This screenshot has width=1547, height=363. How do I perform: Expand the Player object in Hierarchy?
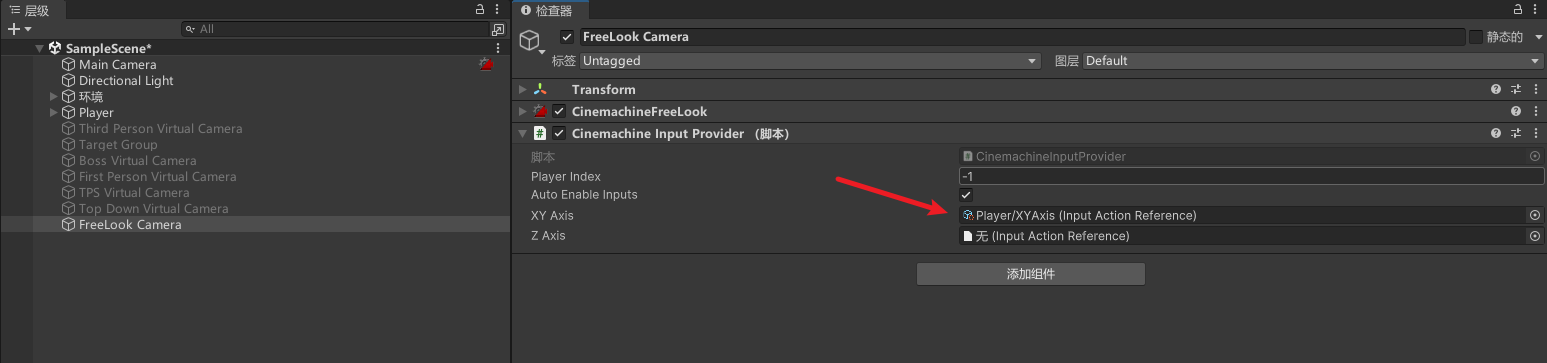coord(54,113)
